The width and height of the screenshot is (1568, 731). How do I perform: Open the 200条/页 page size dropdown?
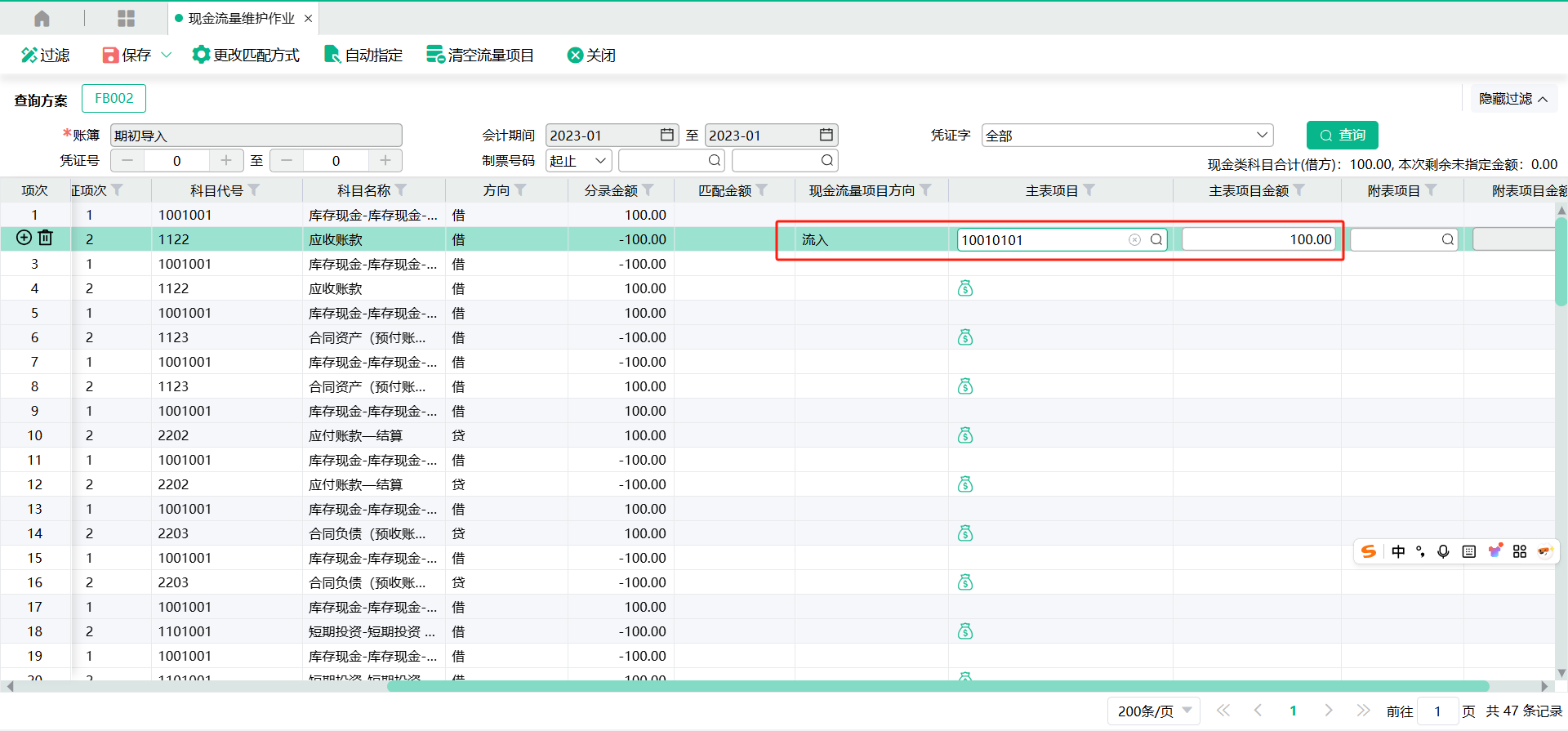(x=1153, y=711)
